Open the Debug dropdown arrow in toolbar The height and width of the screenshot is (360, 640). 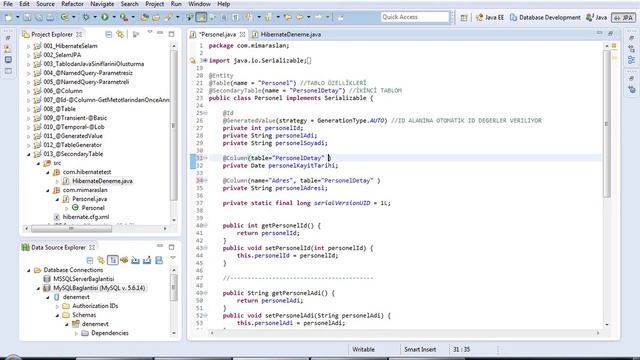[95, 17]
